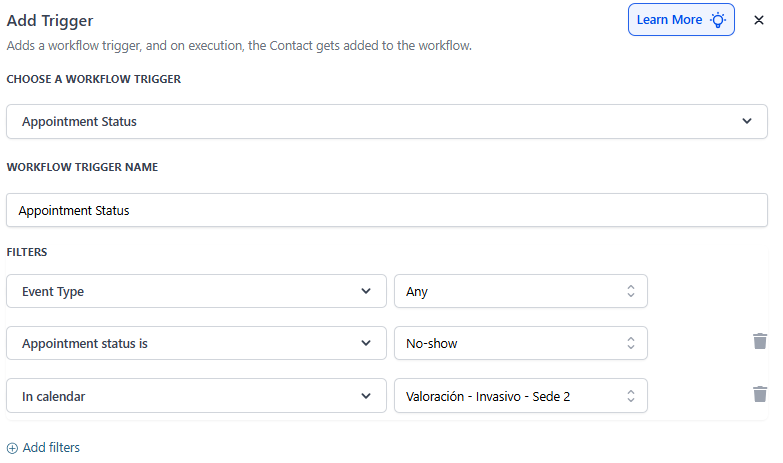Toggle the arrows on the Any selector
The width and height of the screenshot is (783, 463).
click(x=631, y=291)
